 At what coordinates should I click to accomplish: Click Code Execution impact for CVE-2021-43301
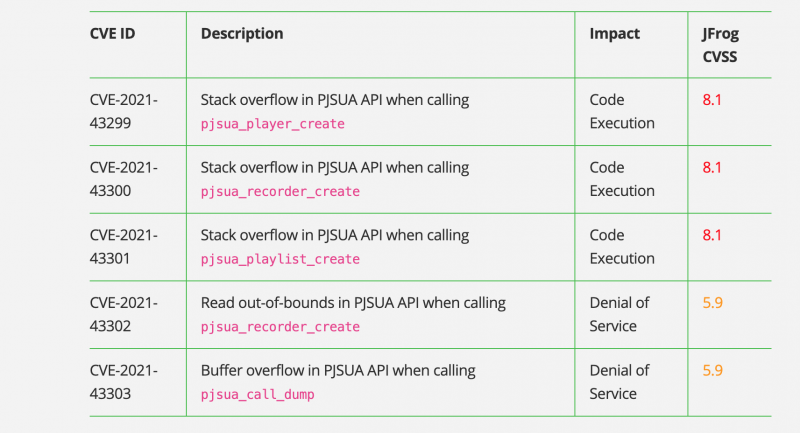(621, 247)
